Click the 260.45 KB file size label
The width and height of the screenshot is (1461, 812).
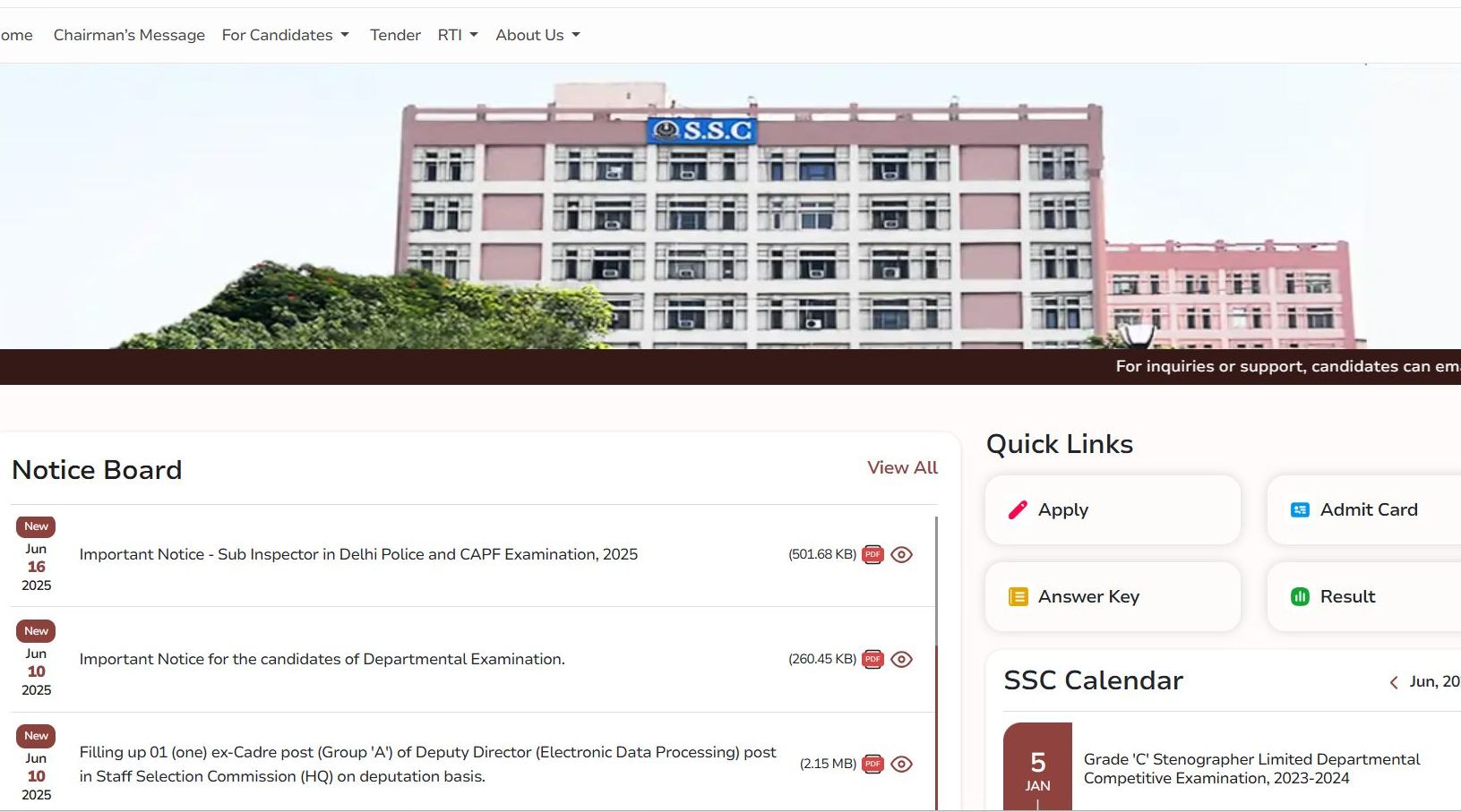point(822,659)
